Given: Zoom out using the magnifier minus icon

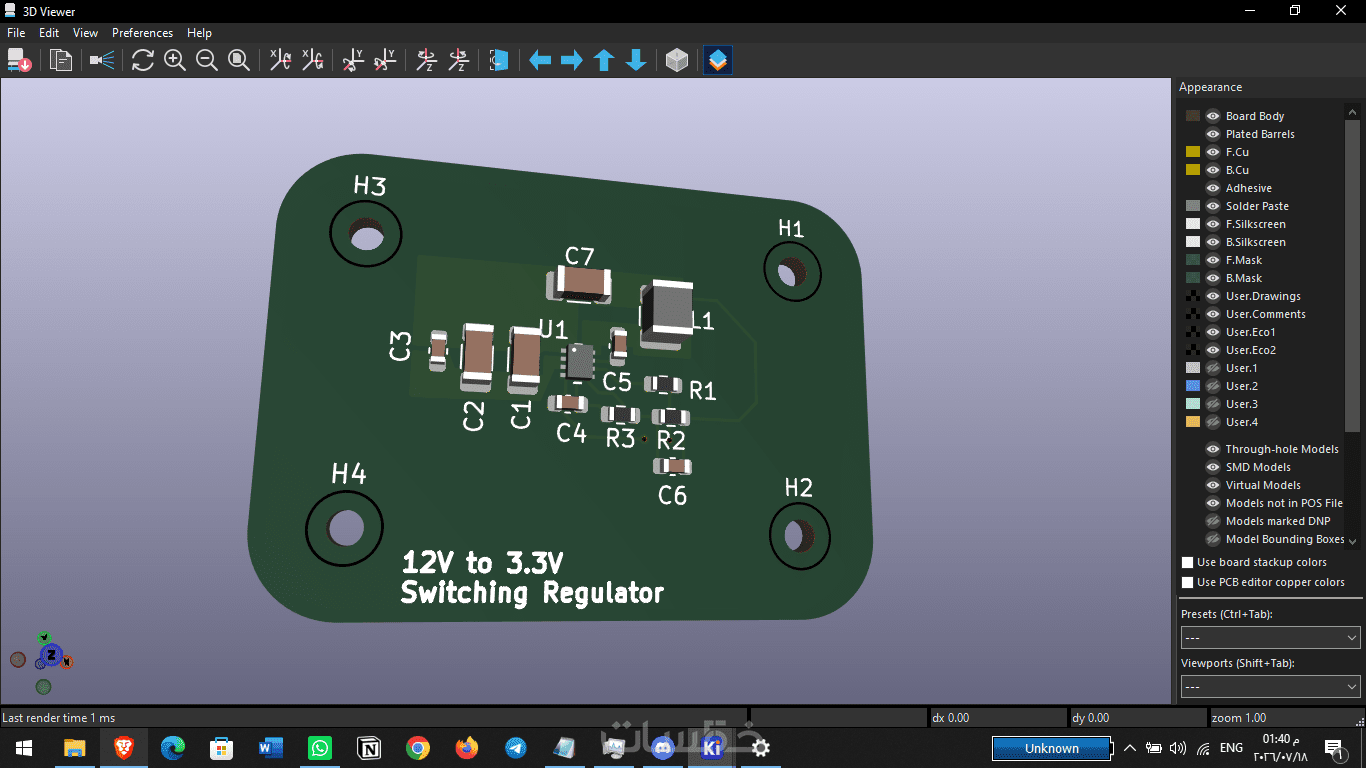Looking at the screenshot, I should tap(207, 61).
